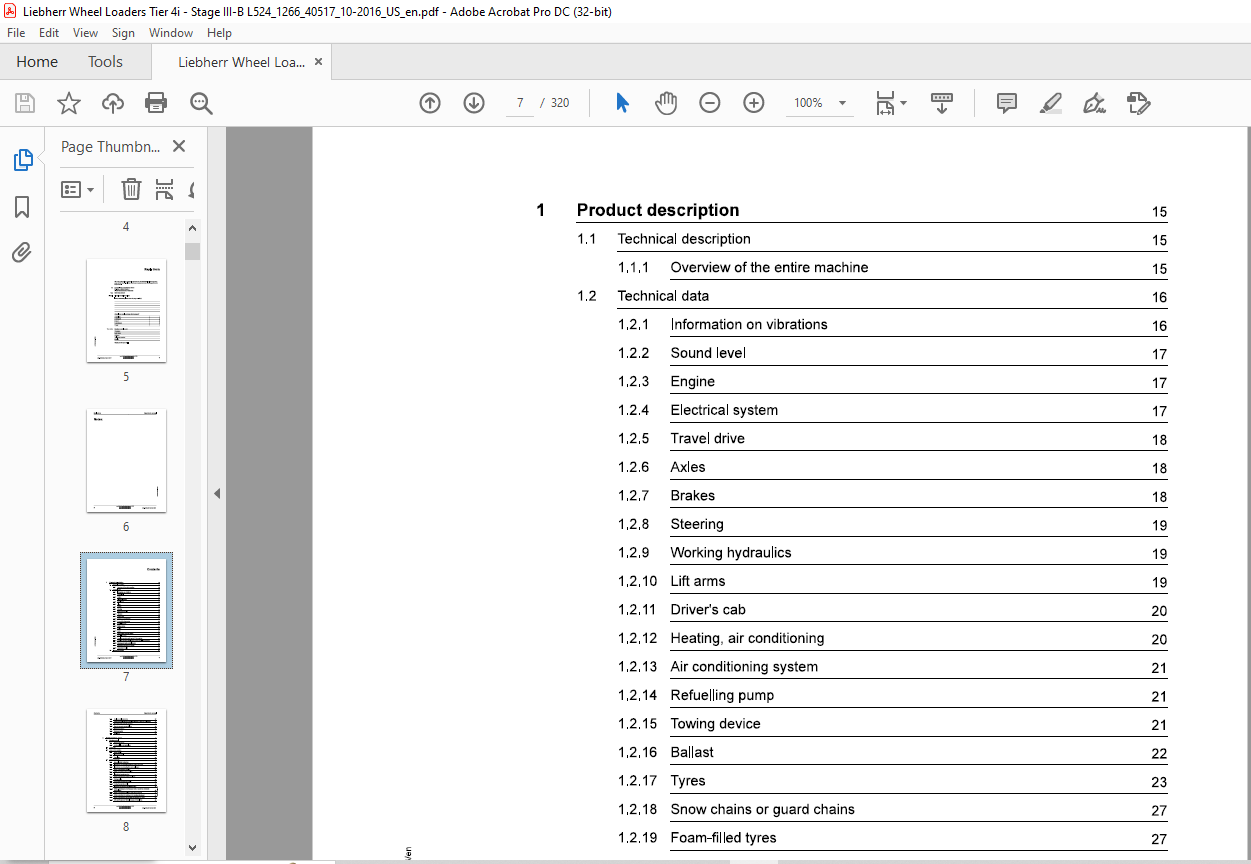The width and height of the screenshot is (1251, 864).
Task: Open the Help menu
Action: coord(219,33)
